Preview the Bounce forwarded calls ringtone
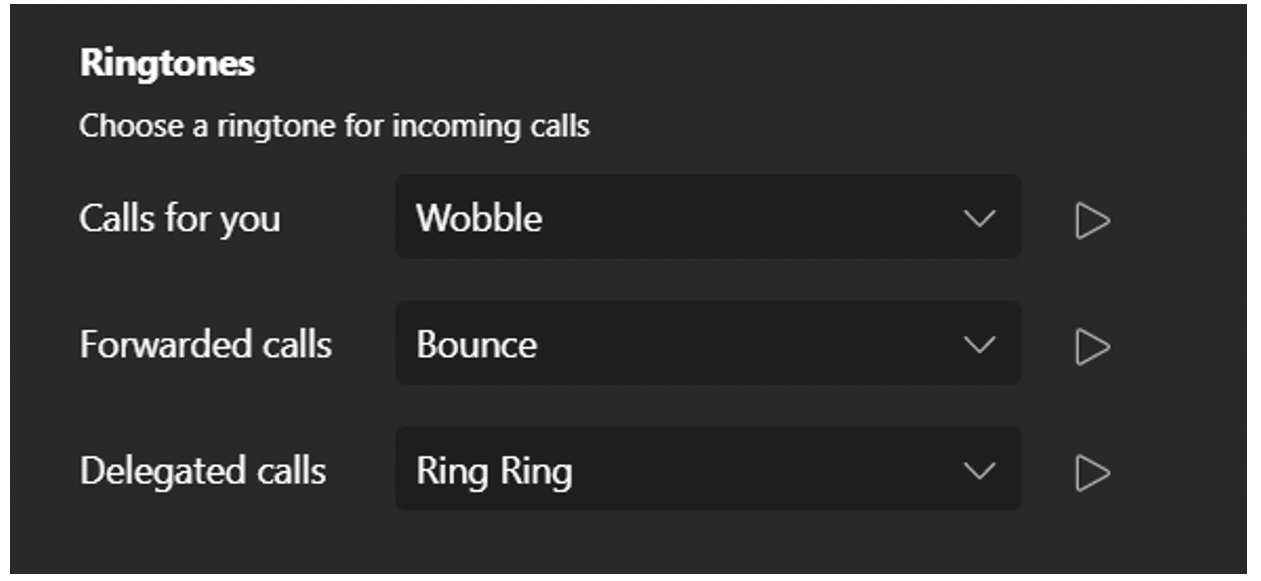The height and width of the screenshot is (581, 1261). [1092, 346]
